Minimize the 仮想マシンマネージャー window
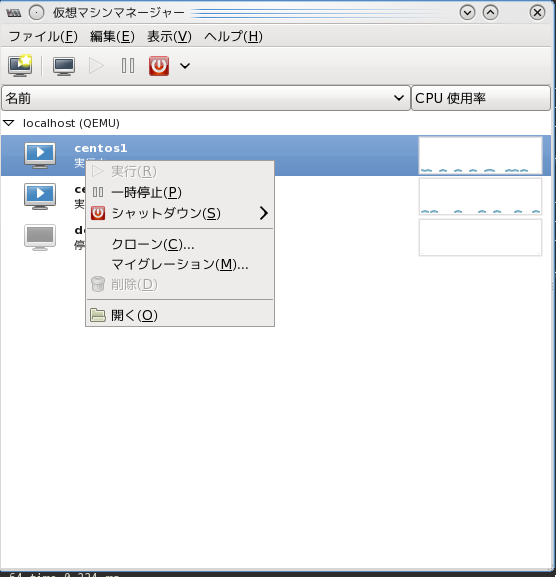Image resolution: width=556 pixels, height=577 pixels. click(467, 13)
